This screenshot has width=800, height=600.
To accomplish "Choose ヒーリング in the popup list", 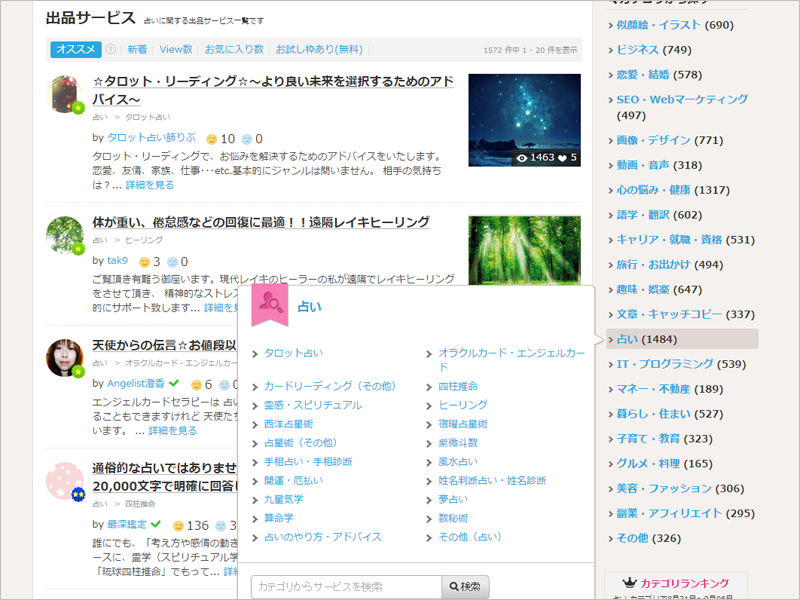I will tap(463, 405).
